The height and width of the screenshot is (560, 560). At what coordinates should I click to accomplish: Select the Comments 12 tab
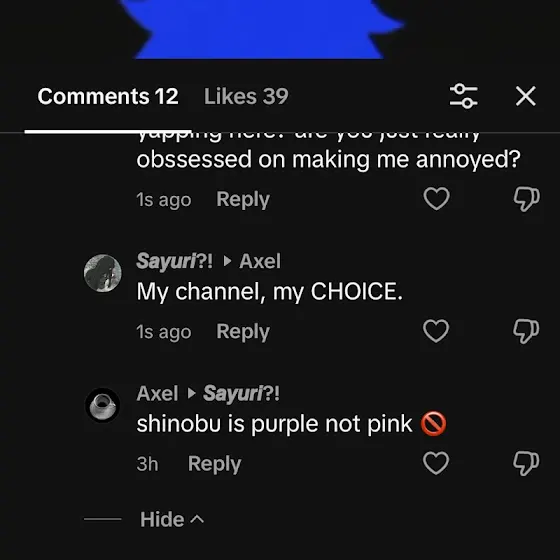(x=108, y=96)
